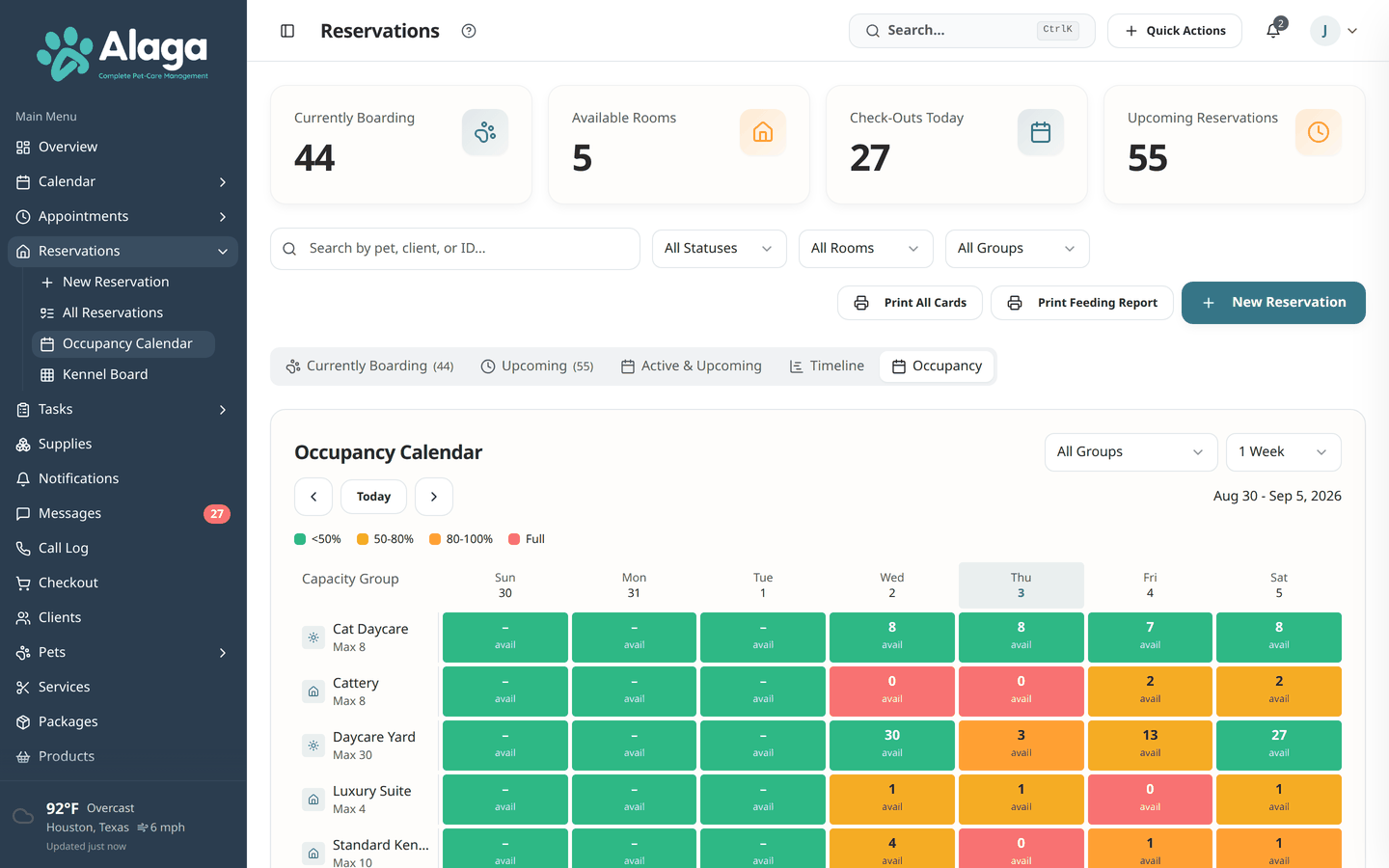Click the clock icon on Upcoming Reservations card
Screen dimensions: 1389x868
pyautogui.click(x=1319, y=132)
